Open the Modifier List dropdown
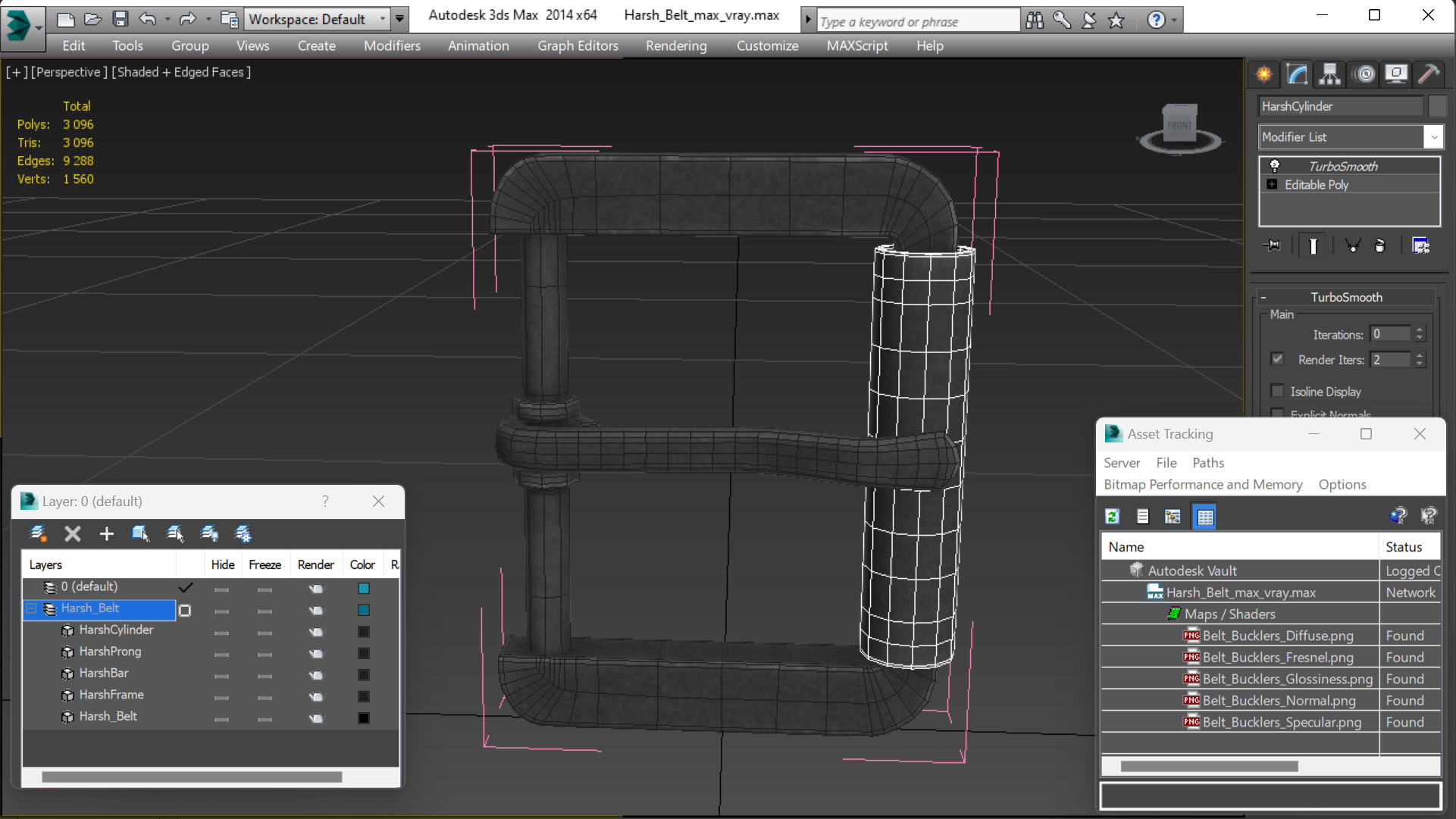The height and width of the screenshot is (819, 1456). pos(1350,137)
